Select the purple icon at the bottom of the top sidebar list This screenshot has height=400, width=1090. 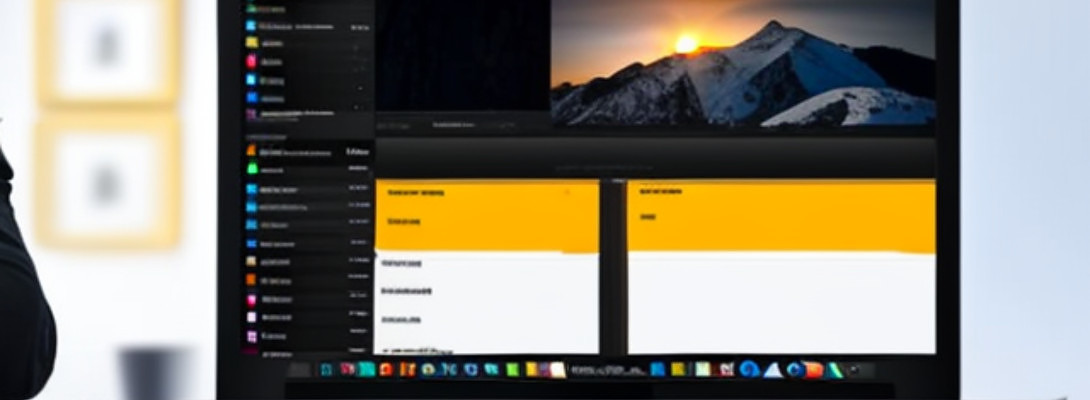click(252, 115)
